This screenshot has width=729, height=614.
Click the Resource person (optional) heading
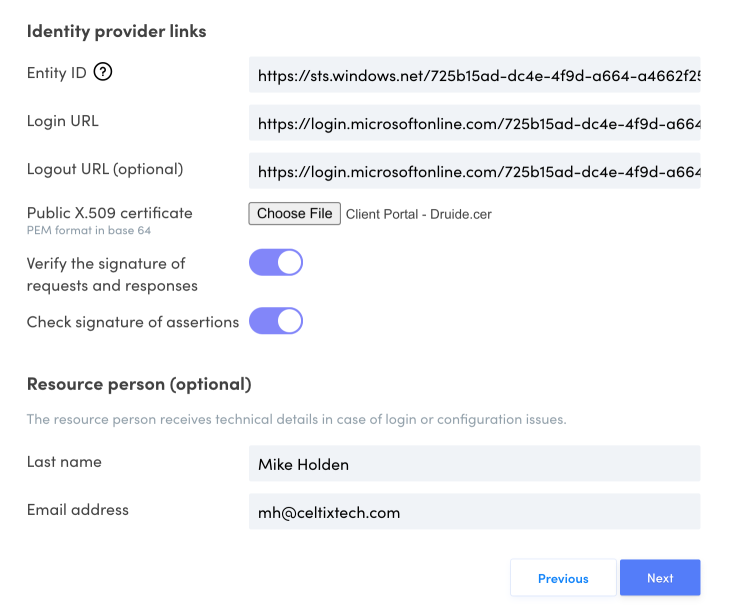(x=139, y=384)
